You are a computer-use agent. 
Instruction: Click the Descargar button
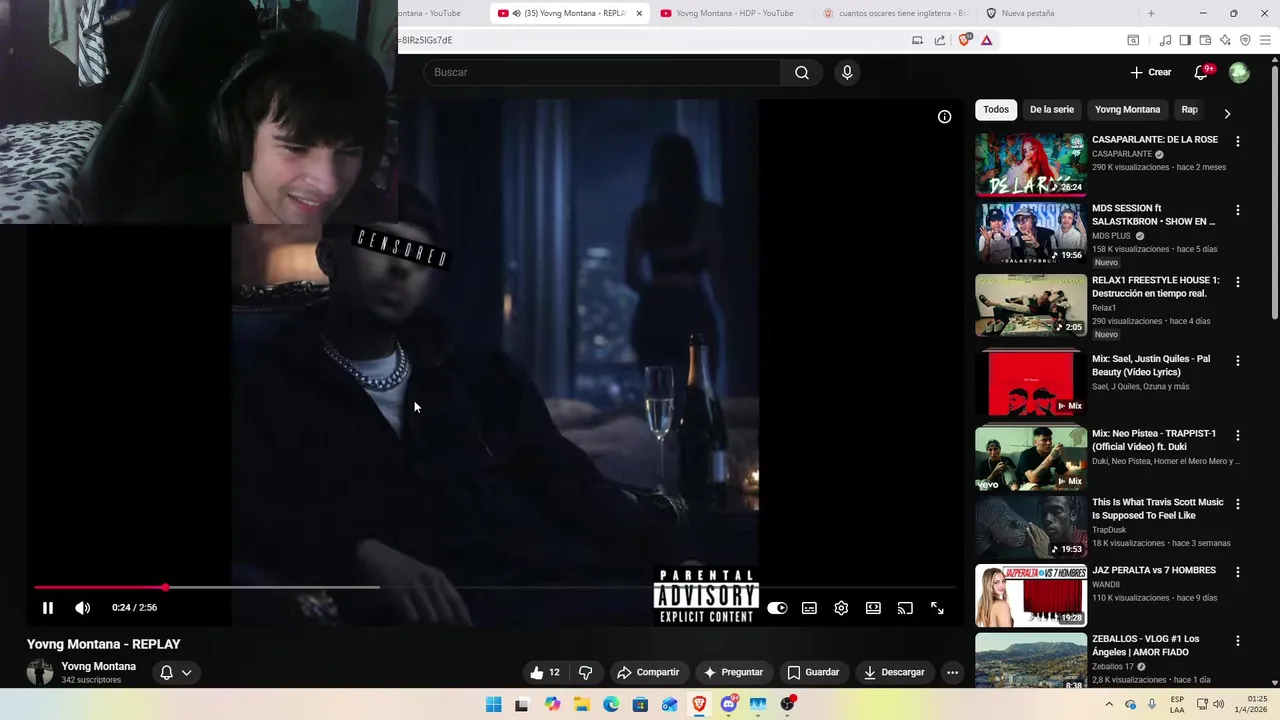pyautogui.click(x=894, y=672)
